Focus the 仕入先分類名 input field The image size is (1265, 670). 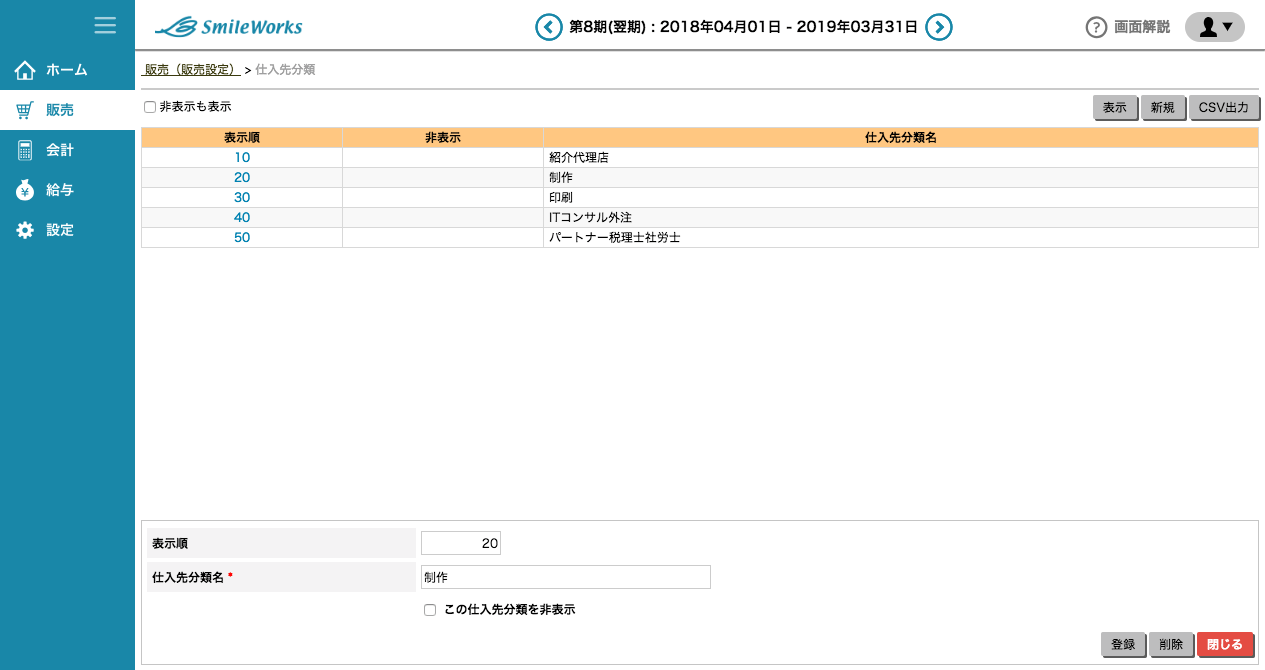click(566, 577)
